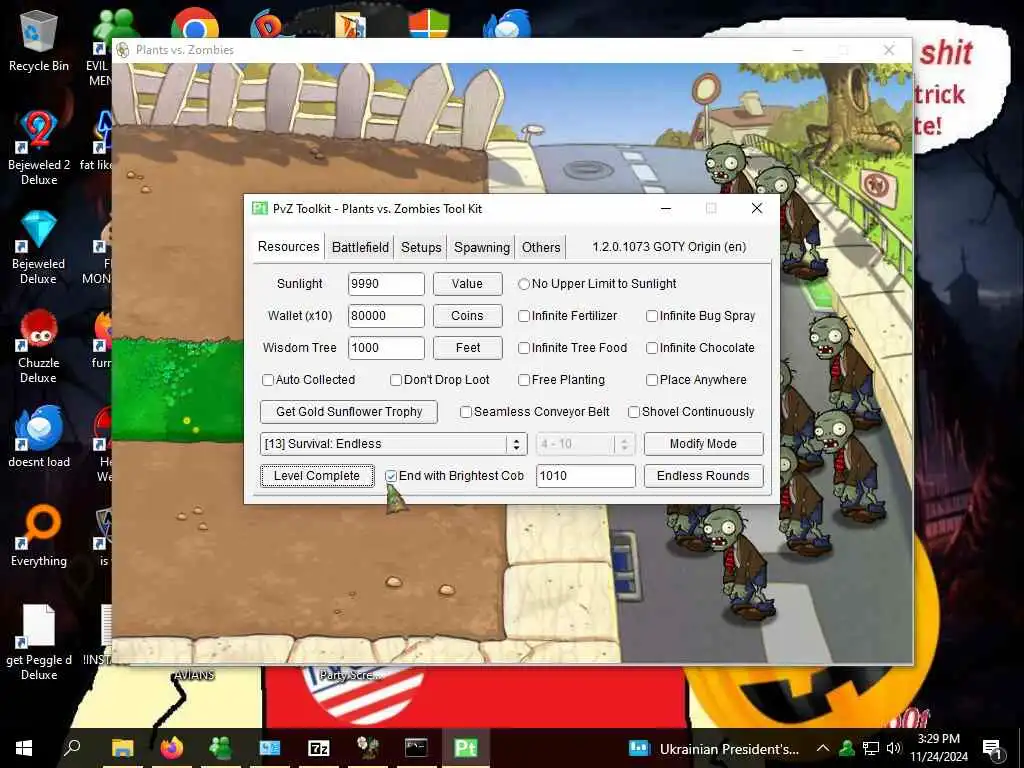1024x768 pixels.
Task: Select the PvZ Toolkit taskbar icon
Action: (465, 748)
